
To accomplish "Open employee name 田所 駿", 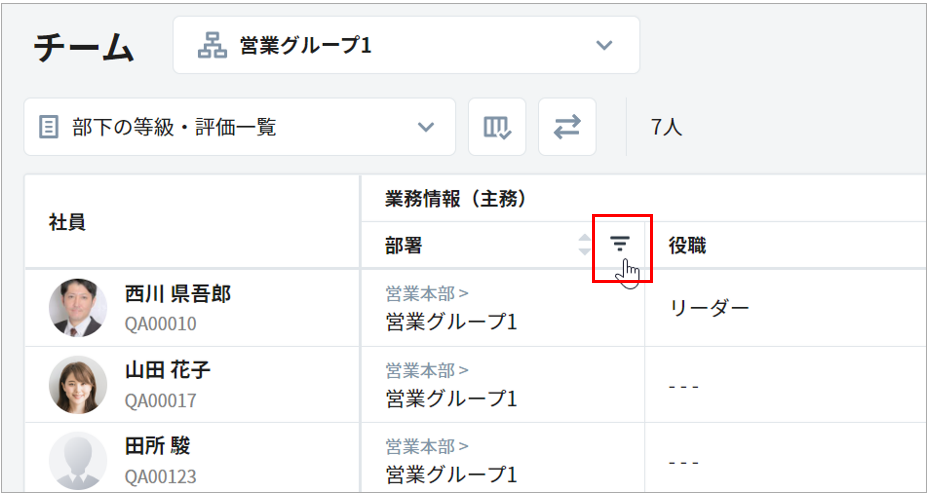I will click(157, 447).
